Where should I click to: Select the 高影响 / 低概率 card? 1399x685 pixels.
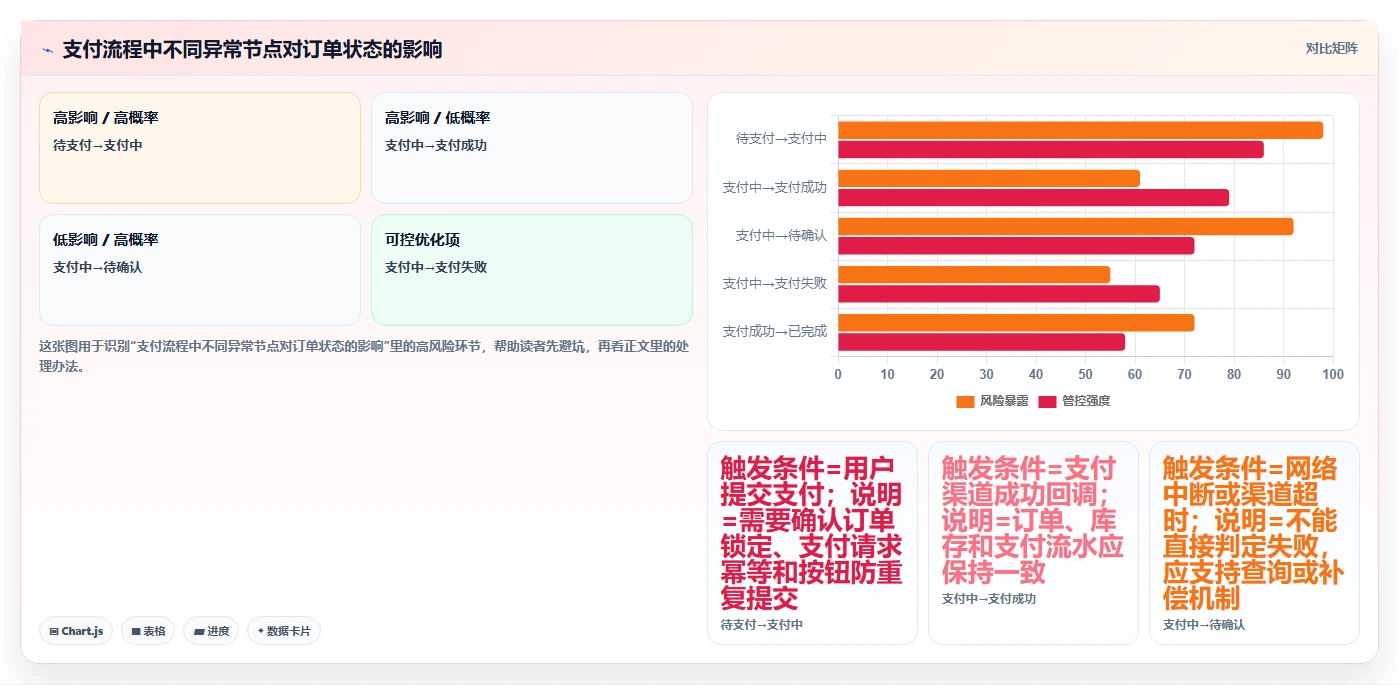532,148
